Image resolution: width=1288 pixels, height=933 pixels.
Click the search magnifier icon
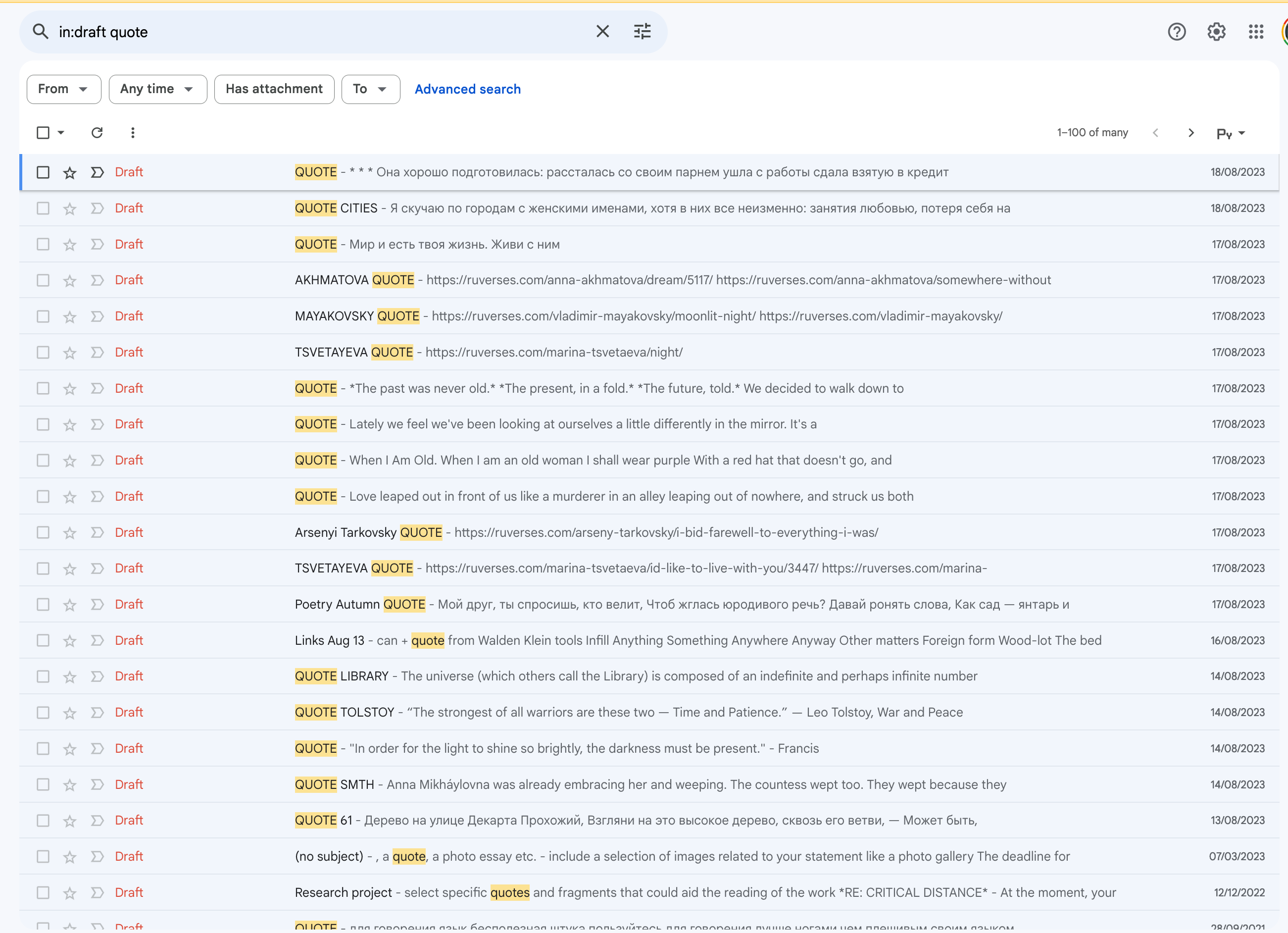(x=40, y=31)
